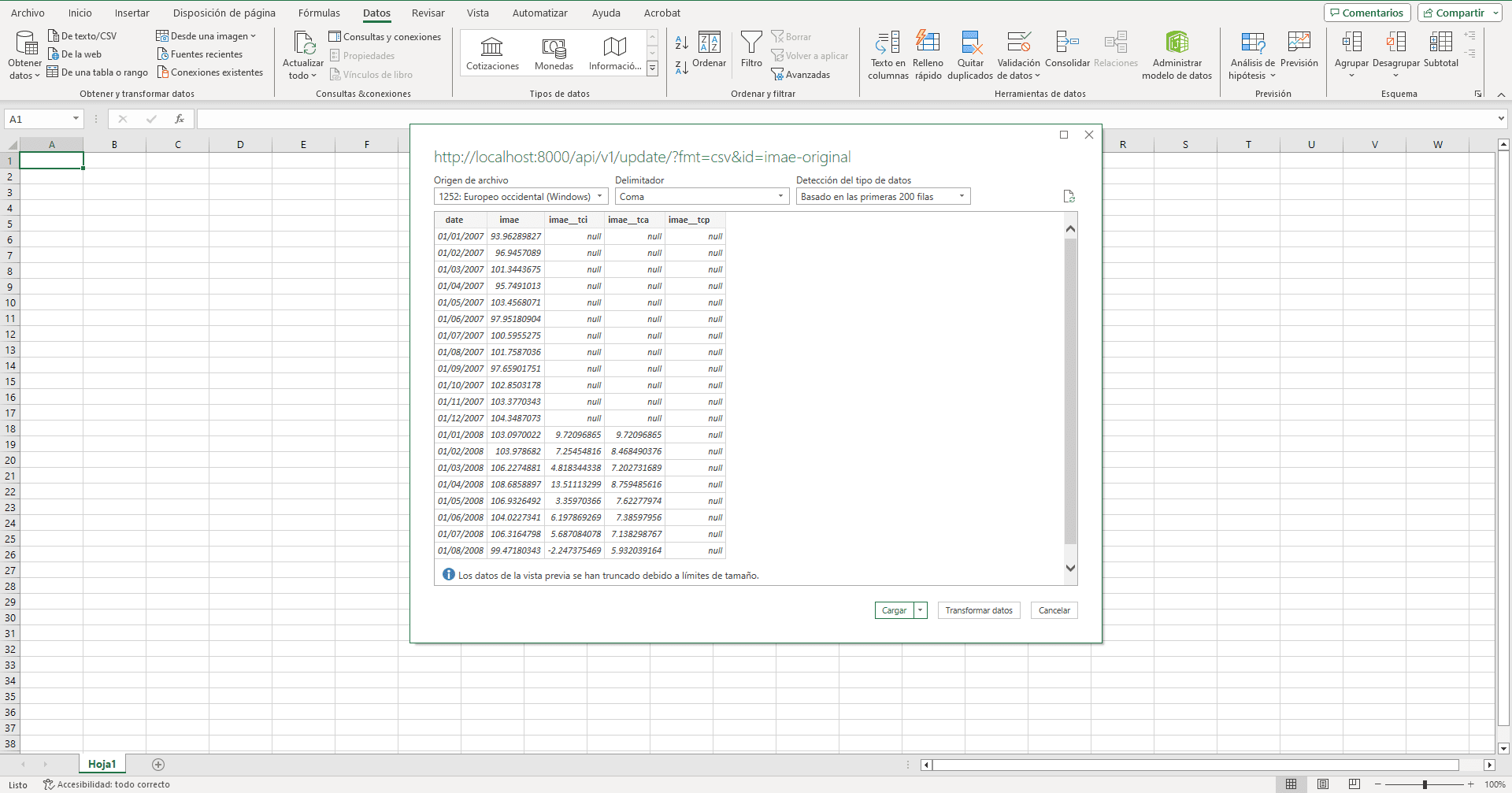
Task: Expand the data types gallery
Action: click(652, 69)
